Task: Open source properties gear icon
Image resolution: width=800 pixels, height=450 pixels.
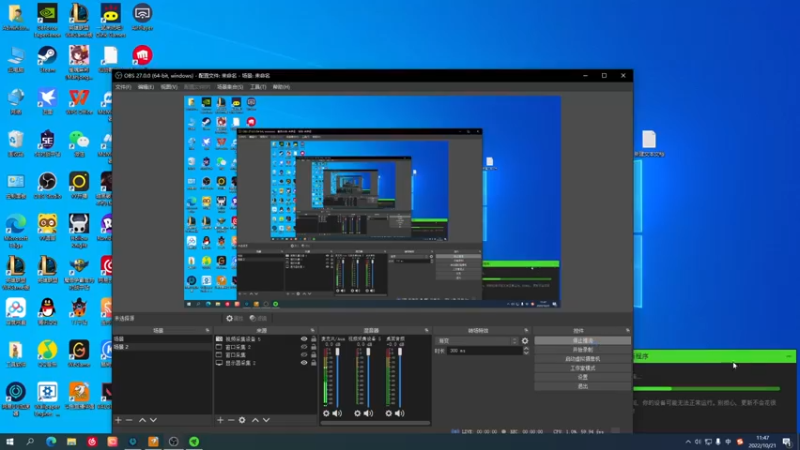Action: click(243, 420)
